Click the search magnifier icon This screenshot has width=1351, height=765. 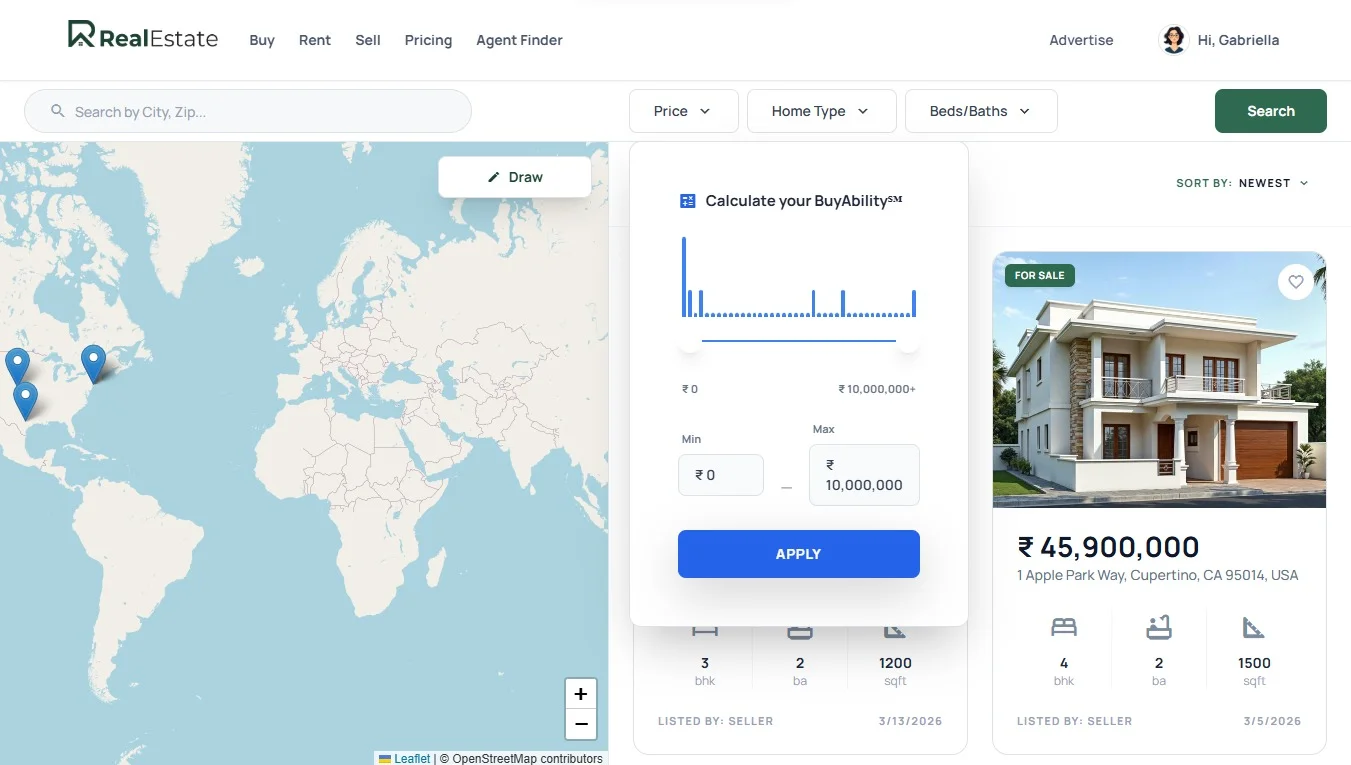(58, 111)
